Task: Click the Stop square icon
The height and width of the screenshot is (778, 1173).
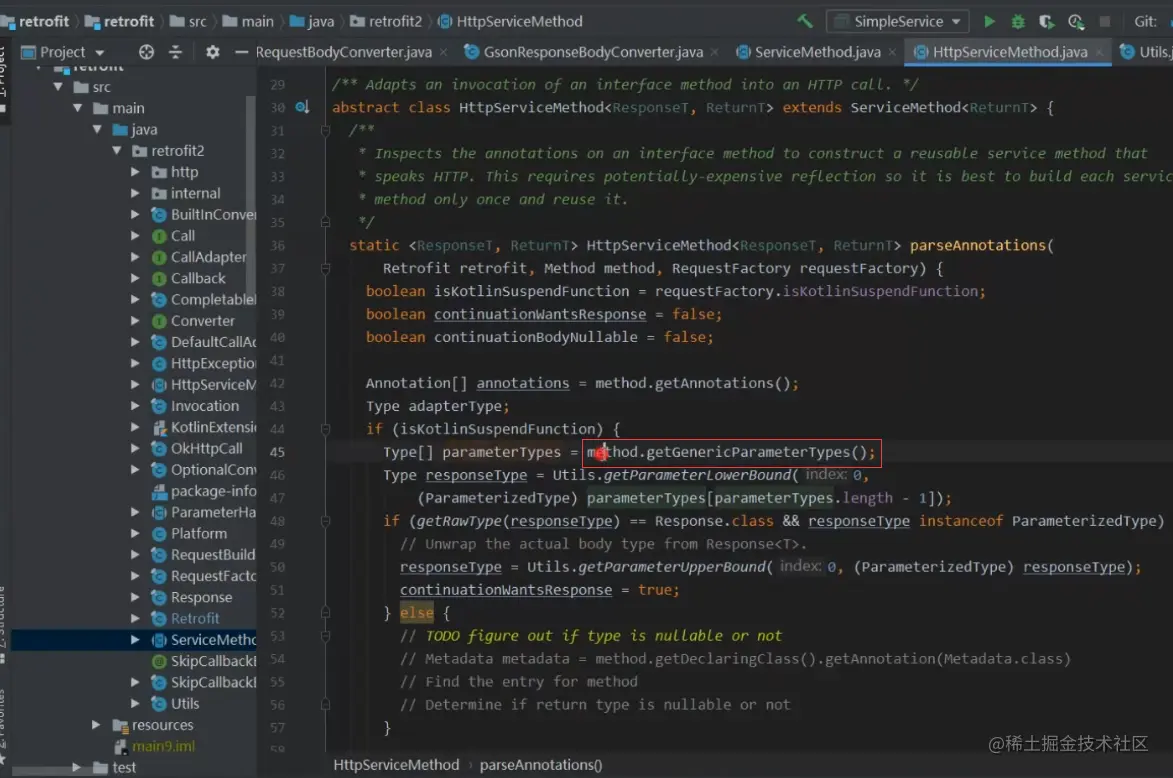Action: click(x=1104, y=22)
